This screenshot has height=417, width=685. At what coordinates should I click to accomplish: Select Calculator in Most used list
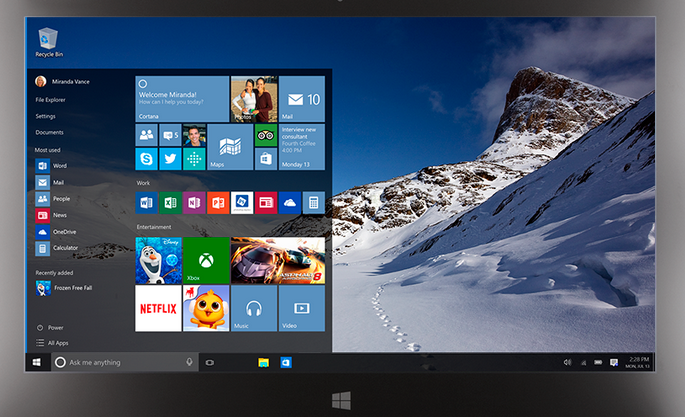pos(57,248)
